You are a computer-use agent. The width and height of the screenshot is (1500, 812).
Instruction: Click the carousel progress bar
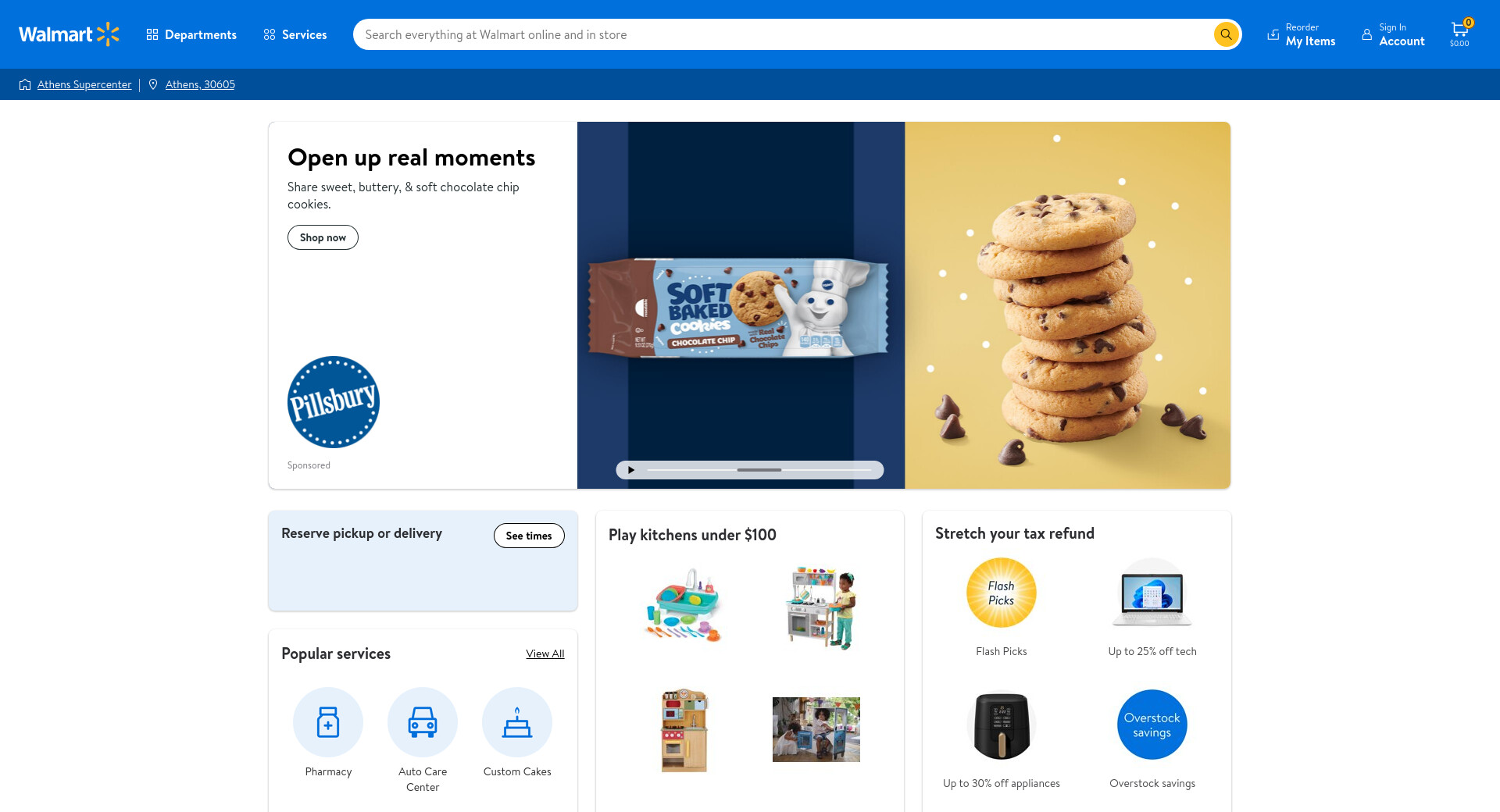[x=759, y=470]
